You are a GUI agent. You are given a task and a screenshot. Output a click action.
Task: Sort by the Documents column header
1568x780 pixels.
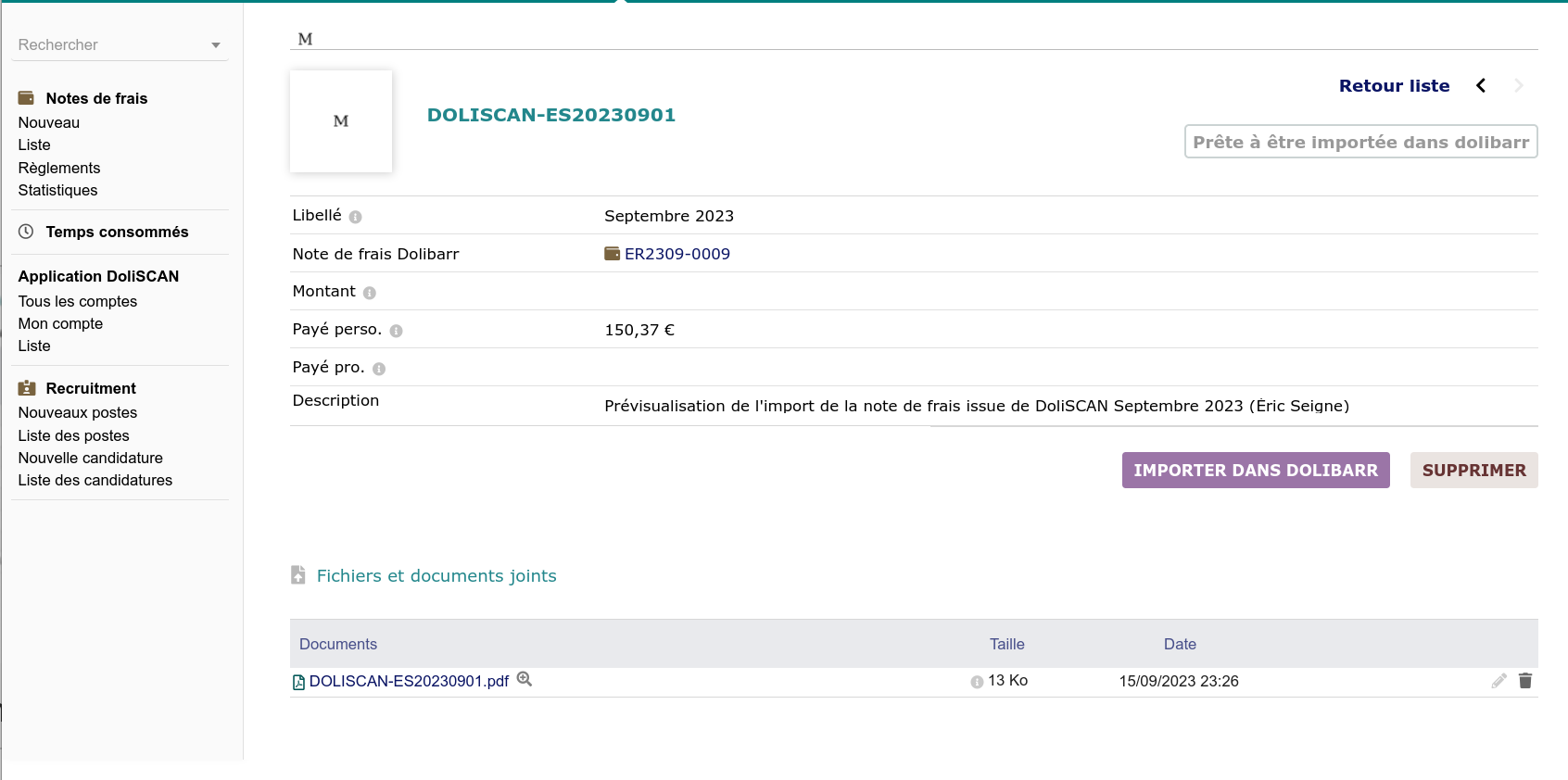(x=338, y=644)
